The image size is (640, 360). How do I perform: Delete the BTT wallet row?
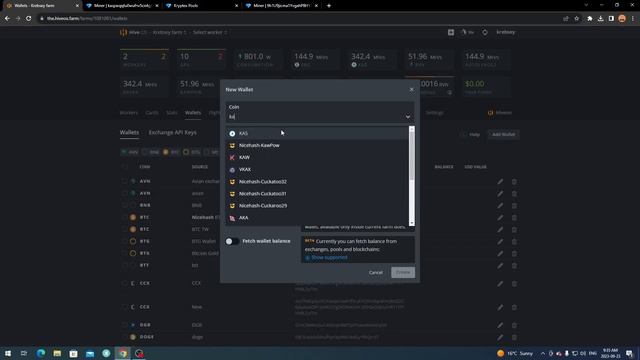[x=514, y=265]
